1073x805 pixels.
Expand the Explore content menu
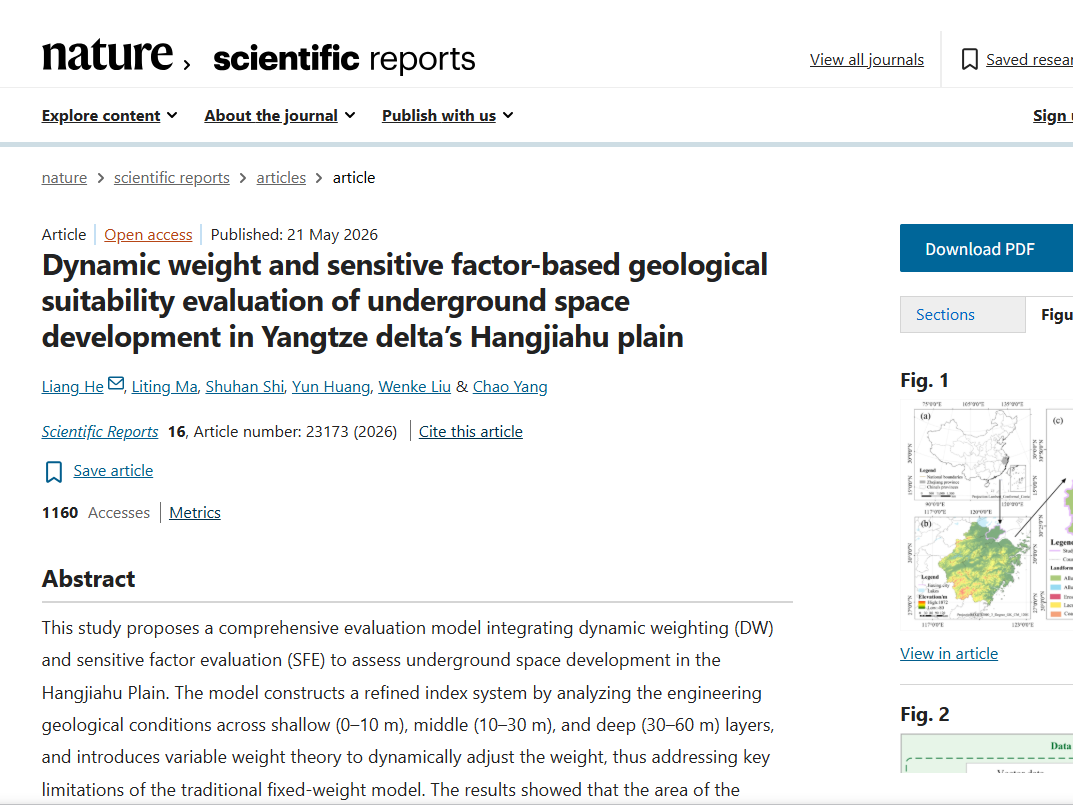coord(109,116)
